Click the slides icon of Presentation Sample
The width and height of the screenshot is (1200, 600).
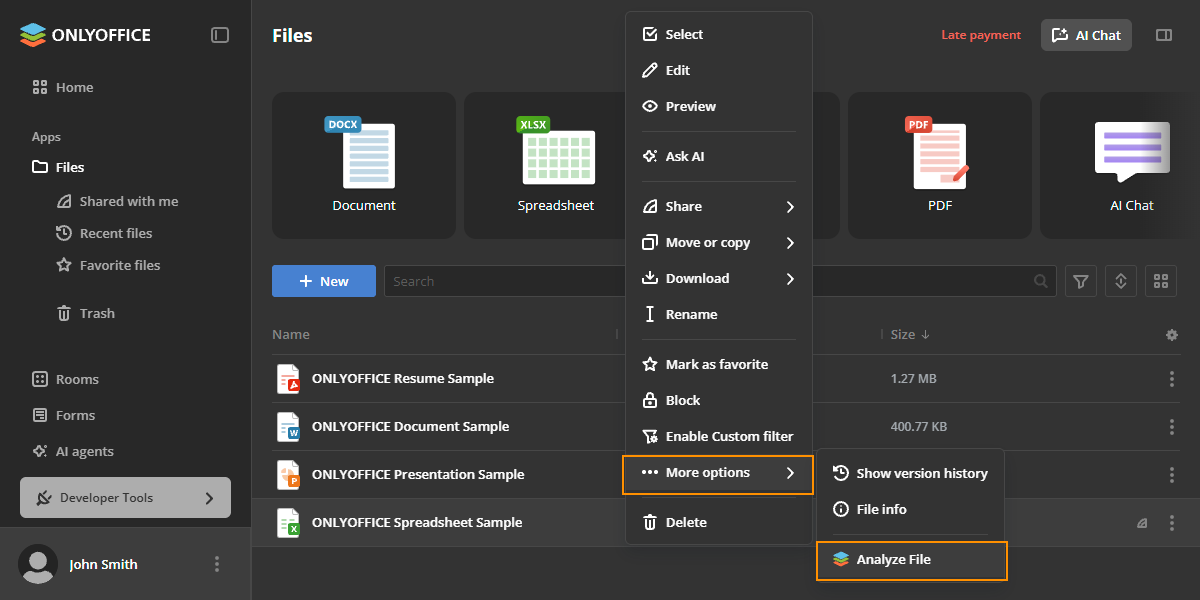click(288, 475)
